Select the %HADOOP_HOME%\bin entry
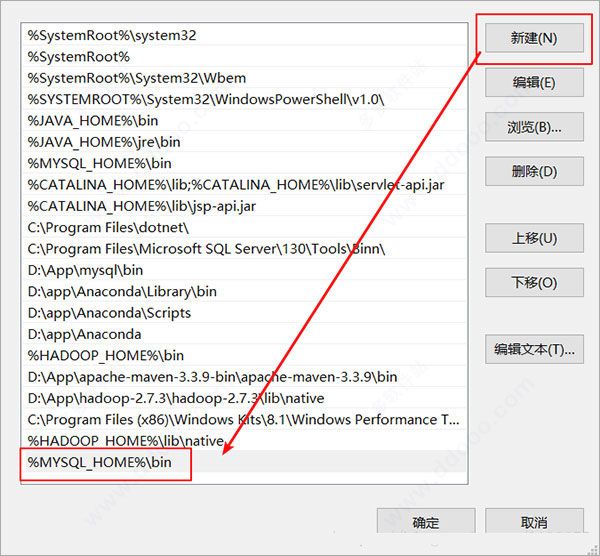Screen dimensions: 600x556 pos(244,356)
